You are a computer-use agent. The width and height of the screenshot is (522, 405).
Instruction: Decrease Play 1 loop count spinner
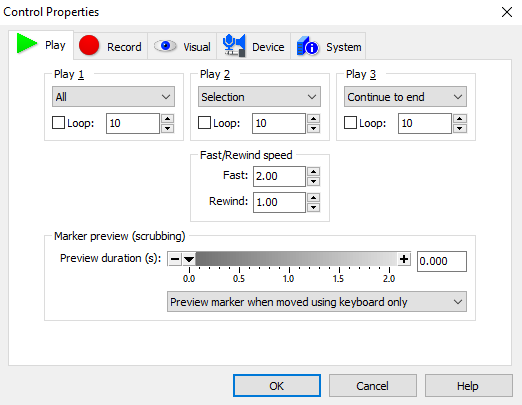click(x=167, y=128)
